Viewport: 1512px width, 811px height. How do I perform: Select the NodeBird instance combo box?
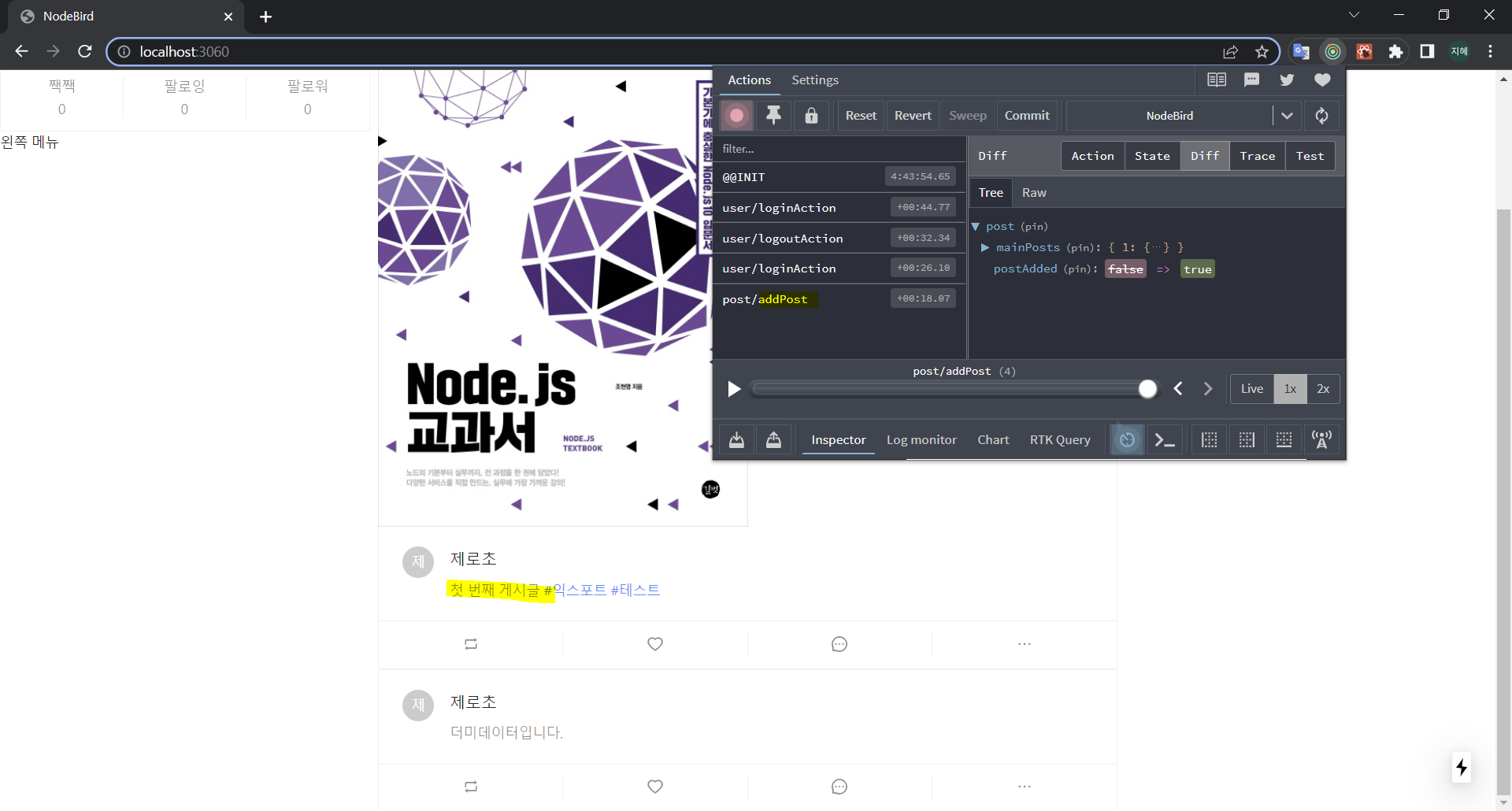[1169, 116]
